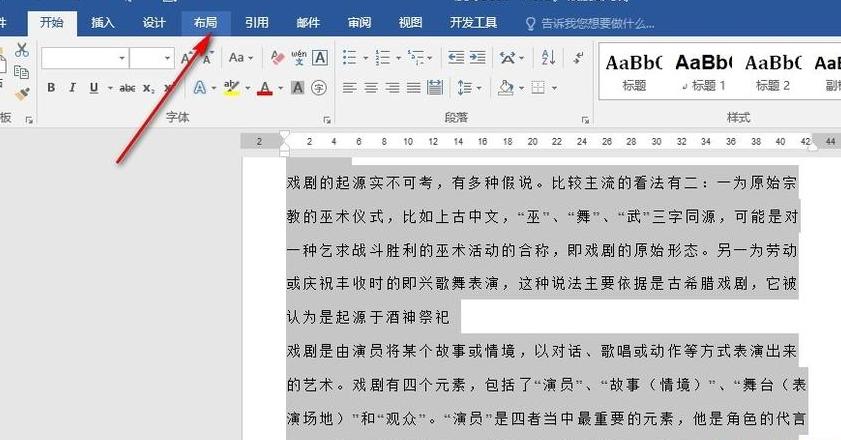
Task: Apply text effects with the outlined A icon
Action: tap(200, 87)
